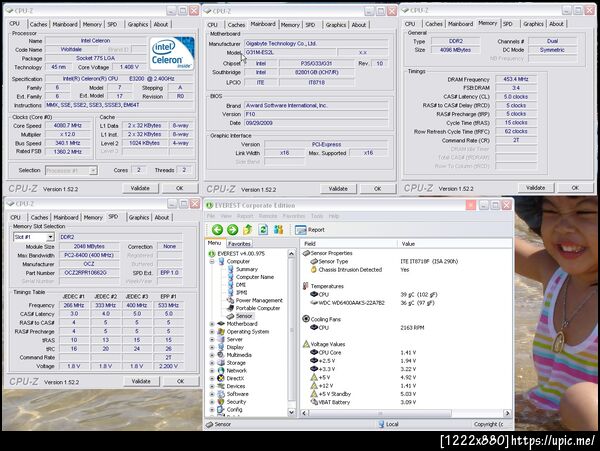Open the File menu in EVEREST
The height and width of the screenshot is (451, 600).
click(210, 216)
